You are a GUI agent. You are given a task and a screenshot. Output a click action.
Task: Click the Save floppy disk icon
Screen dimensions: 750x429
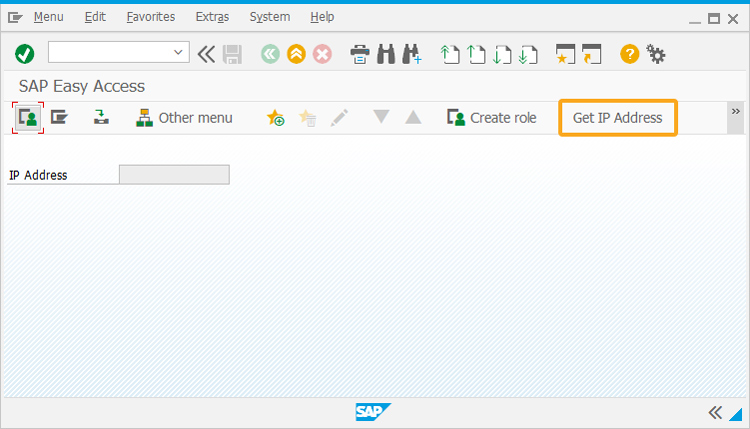232,54
